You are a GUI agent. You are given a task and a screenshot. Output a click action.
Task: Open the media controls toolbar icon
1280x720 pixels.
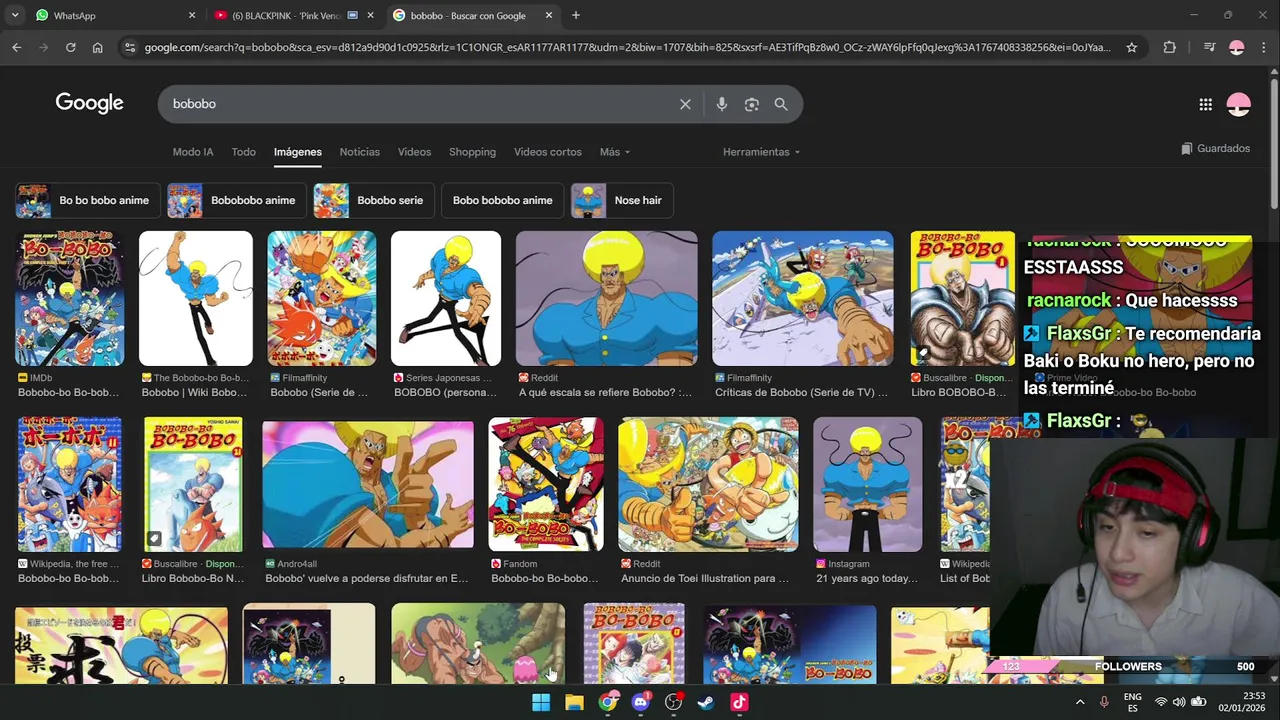[x=1209, y=47]
